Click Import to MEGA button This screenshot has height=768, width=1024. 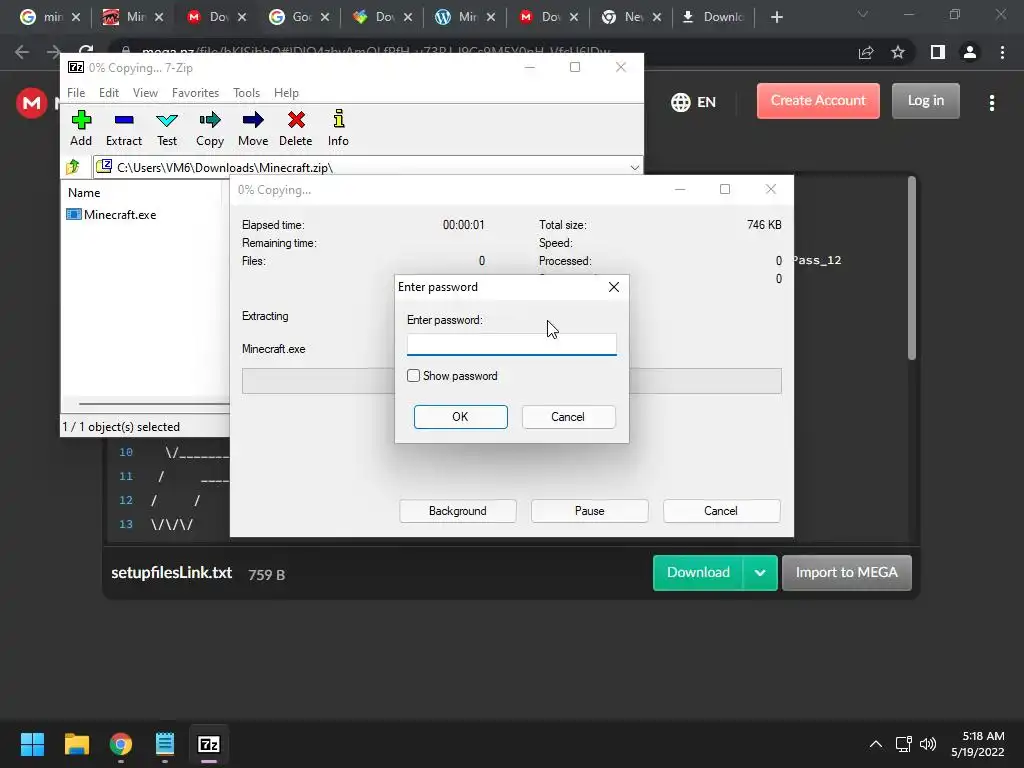[846, 572]
